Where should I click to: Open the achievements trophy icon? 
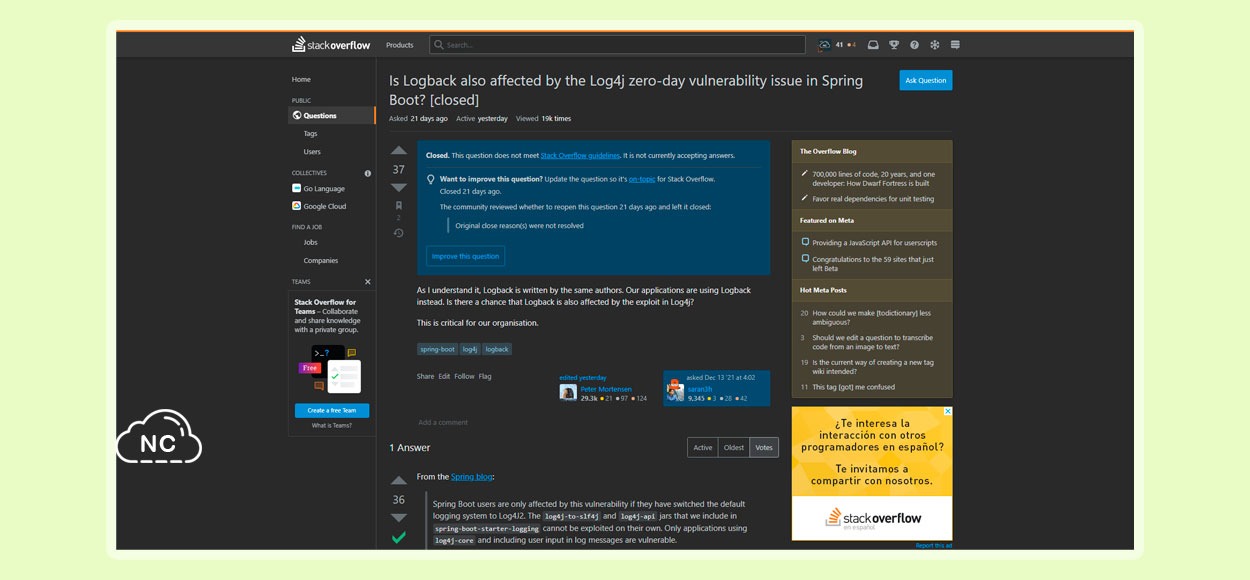pyautogui.click(x=894, y=45)
